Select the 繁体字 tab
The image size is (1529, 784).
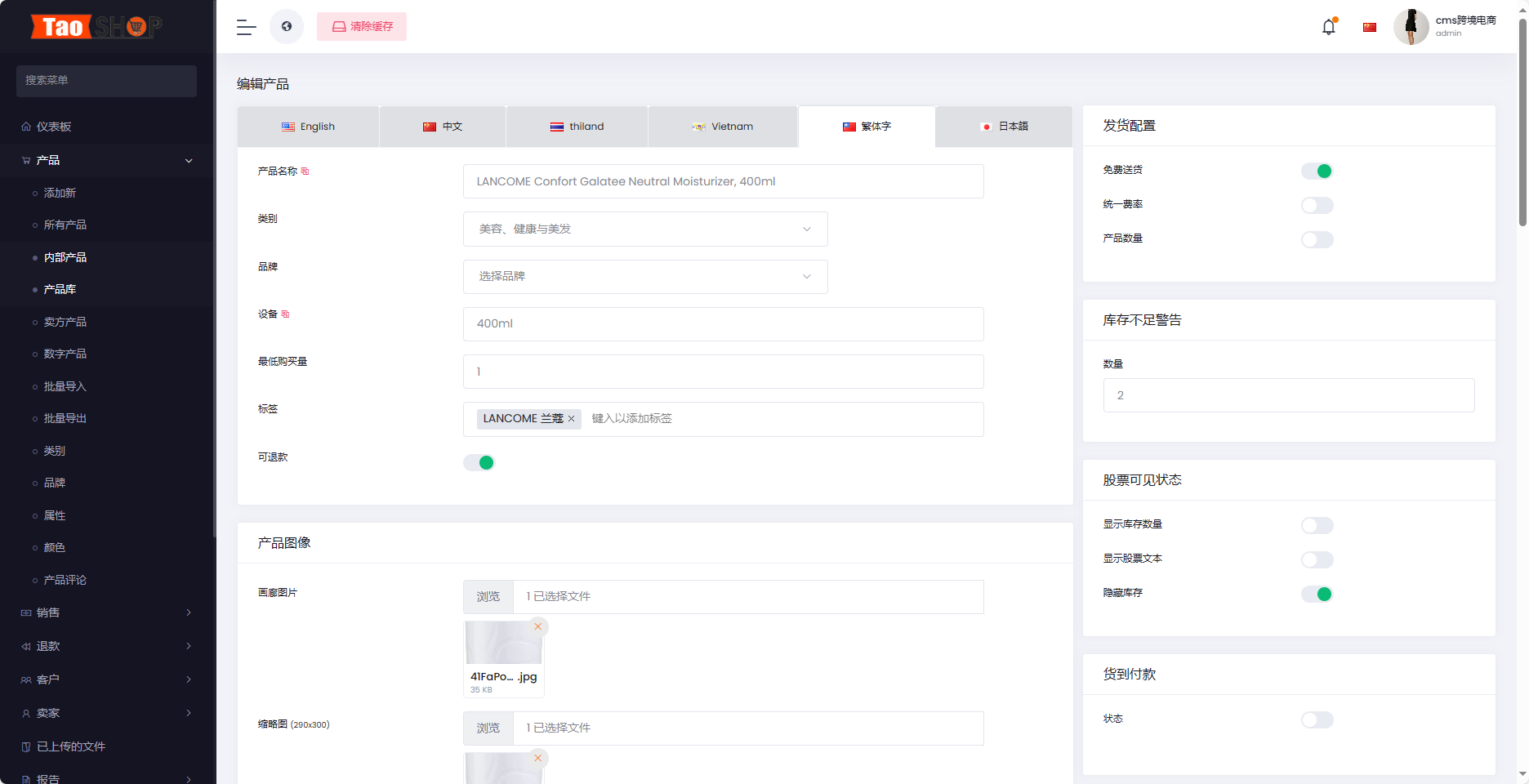click(867, 127)
